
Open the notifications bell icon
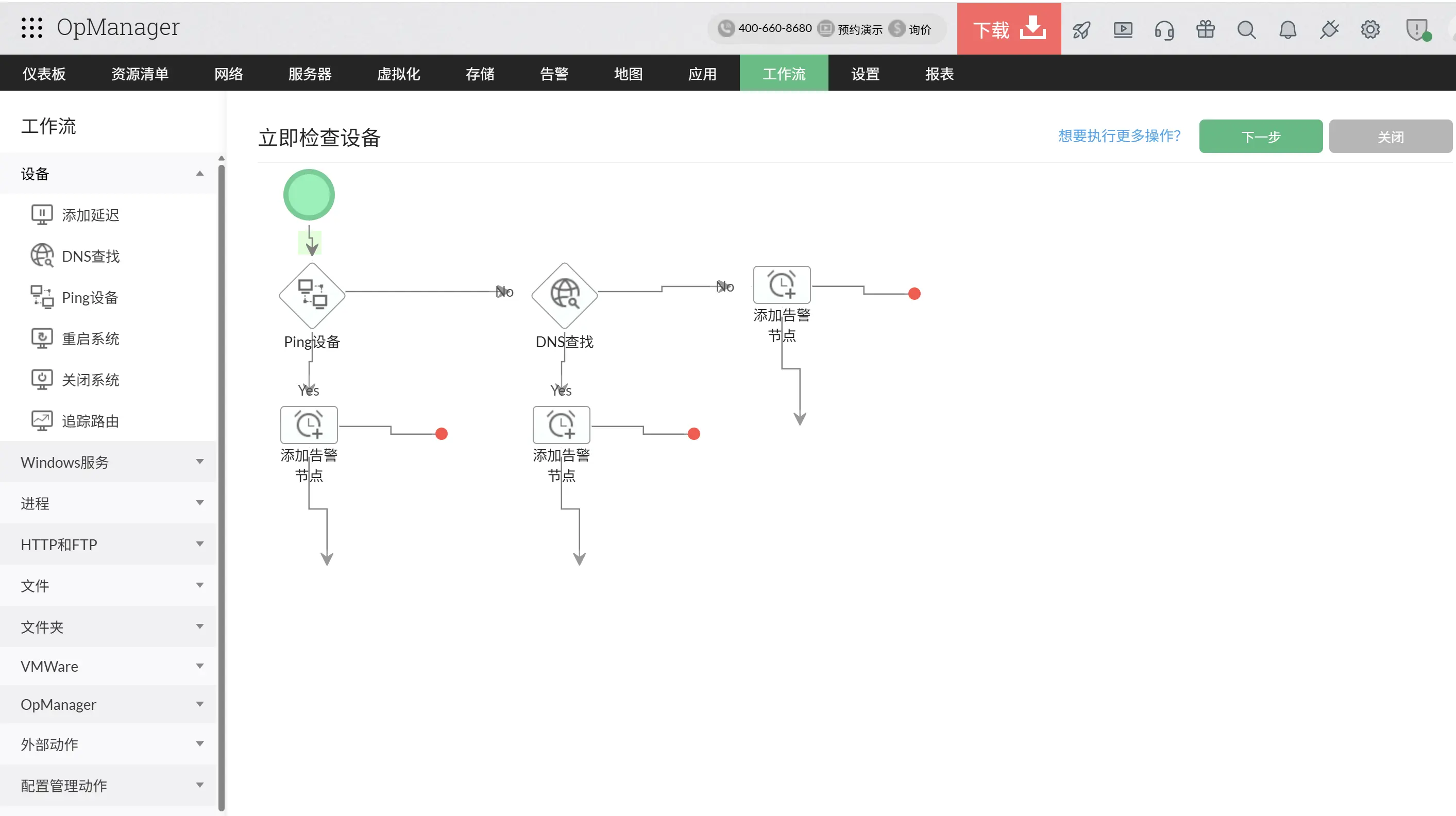pyautogui.click(x=1288, y=29)
